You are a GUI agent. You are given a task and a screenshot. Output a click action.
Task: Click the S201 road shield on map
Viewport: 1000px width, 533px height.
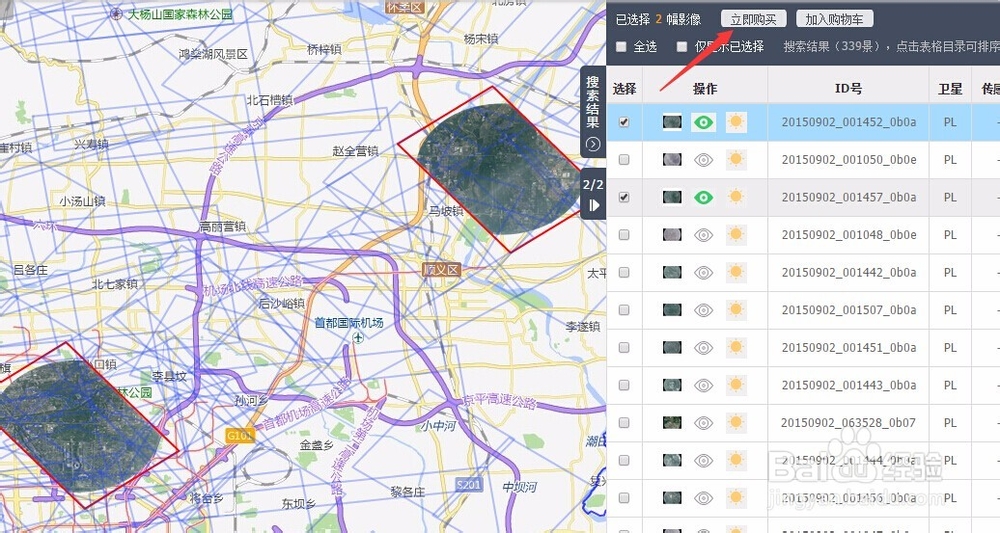[x=469, y=485]
